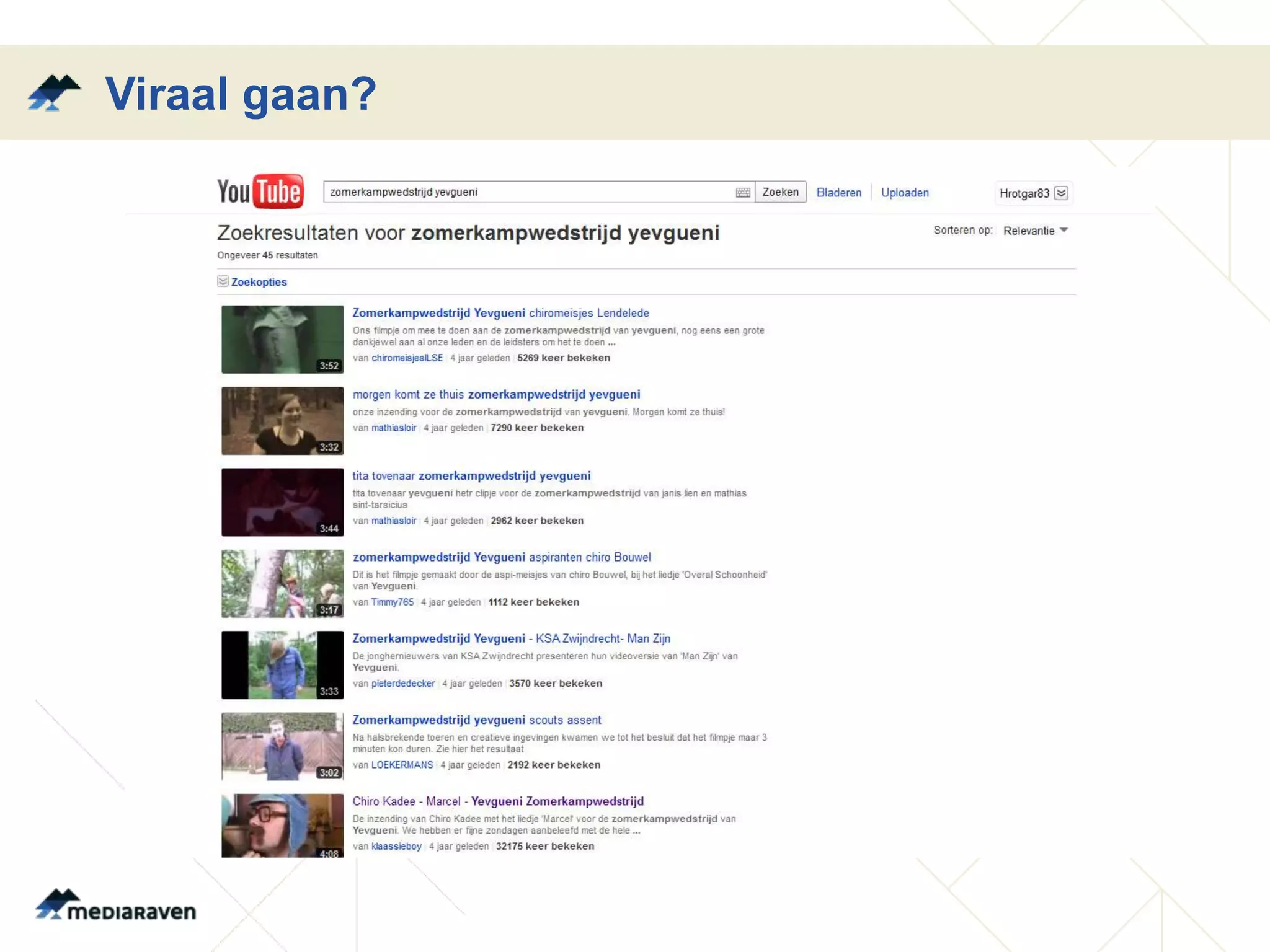Click the 3:02 scouts assent thumbnail
The image size is (1270, 952).
pos(282,746)
